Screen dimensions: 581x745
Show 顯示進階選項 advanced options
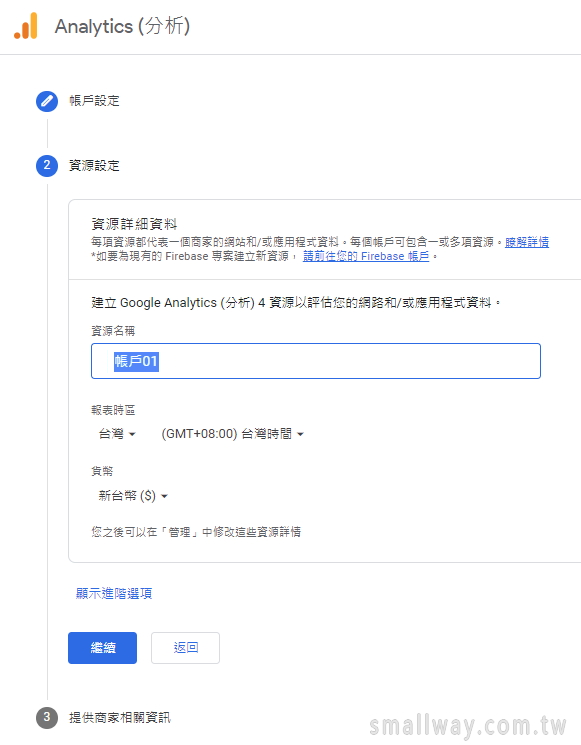pyautogui.click(x=114, y=593)
